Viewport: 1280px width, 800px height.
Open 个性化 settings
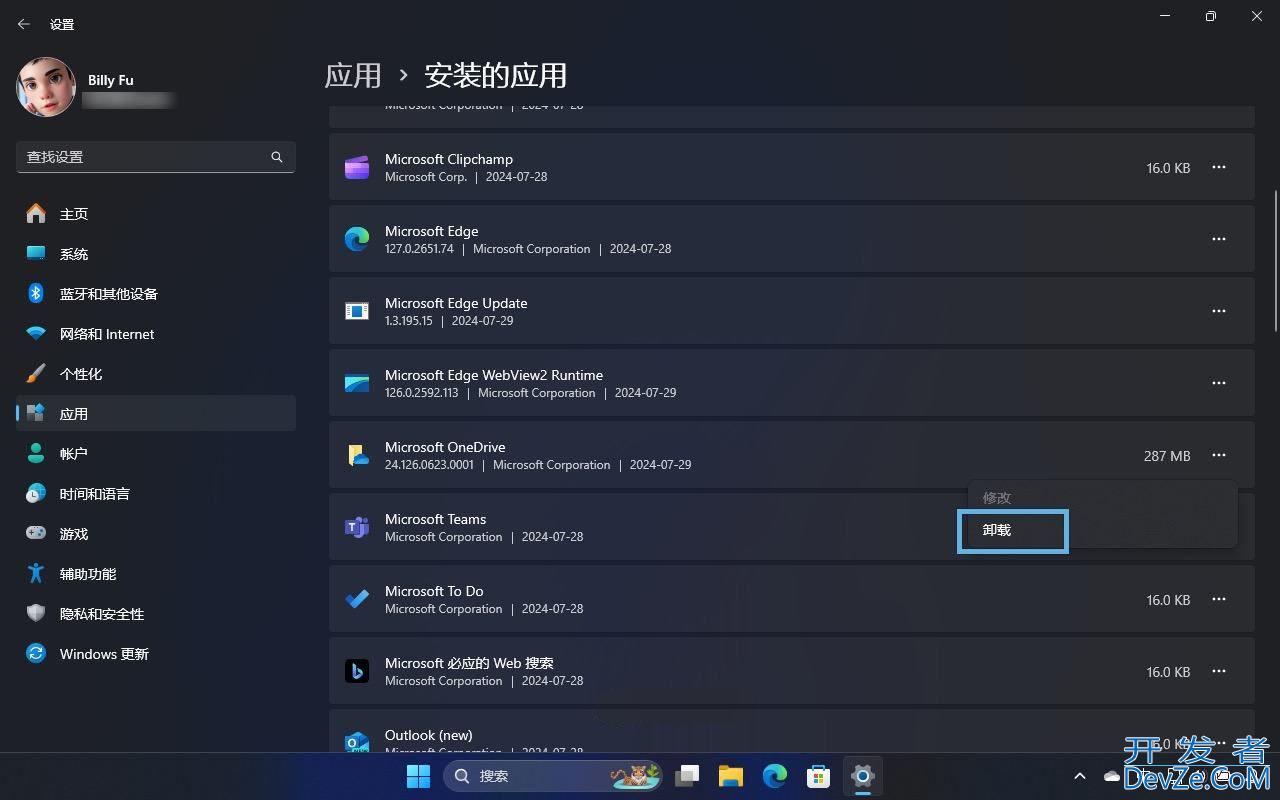pos(156,374)
